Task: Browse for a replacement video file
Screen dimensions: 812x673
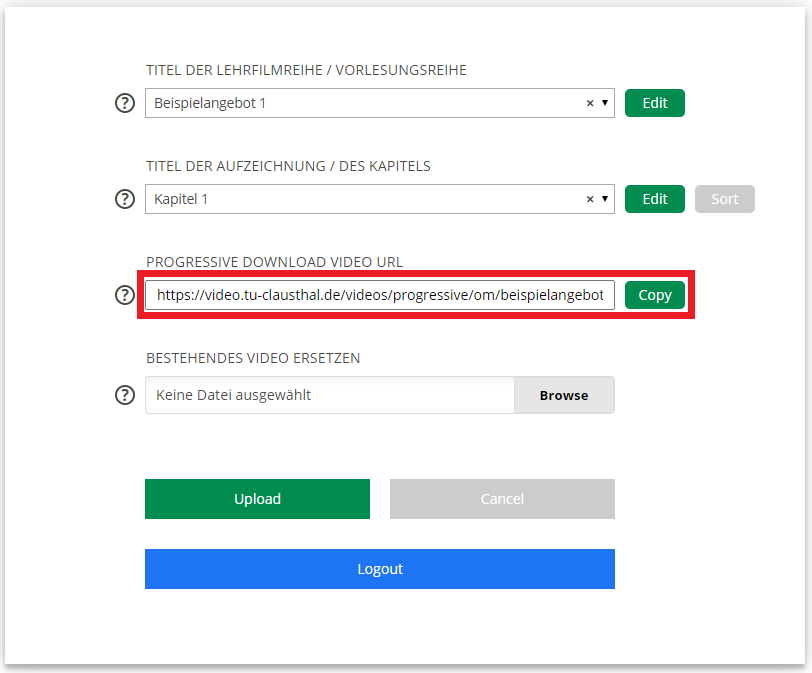Action: [564, 395]
